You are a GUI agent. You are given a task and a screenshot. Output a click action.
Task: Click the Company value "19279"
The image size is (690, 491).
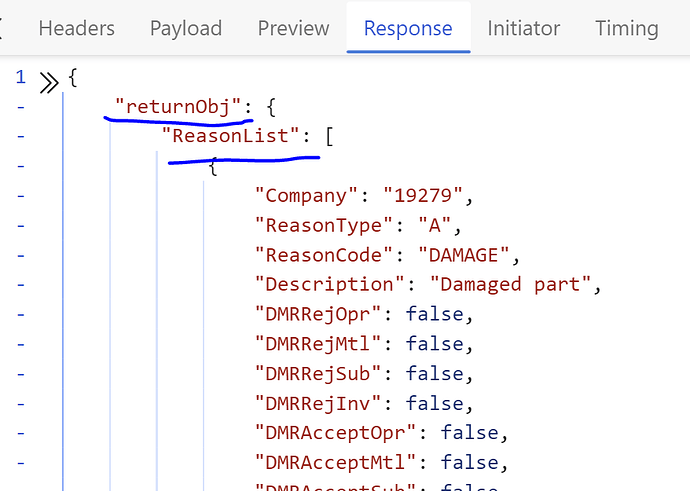tap(420, 195)
